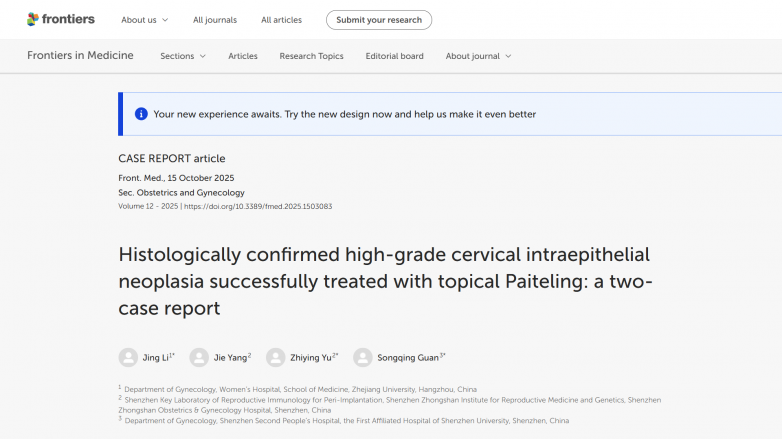Viewport: 782px width, 439px height.
Task: Click Jing Li's author avatar icon
Action: pos(128,357)
